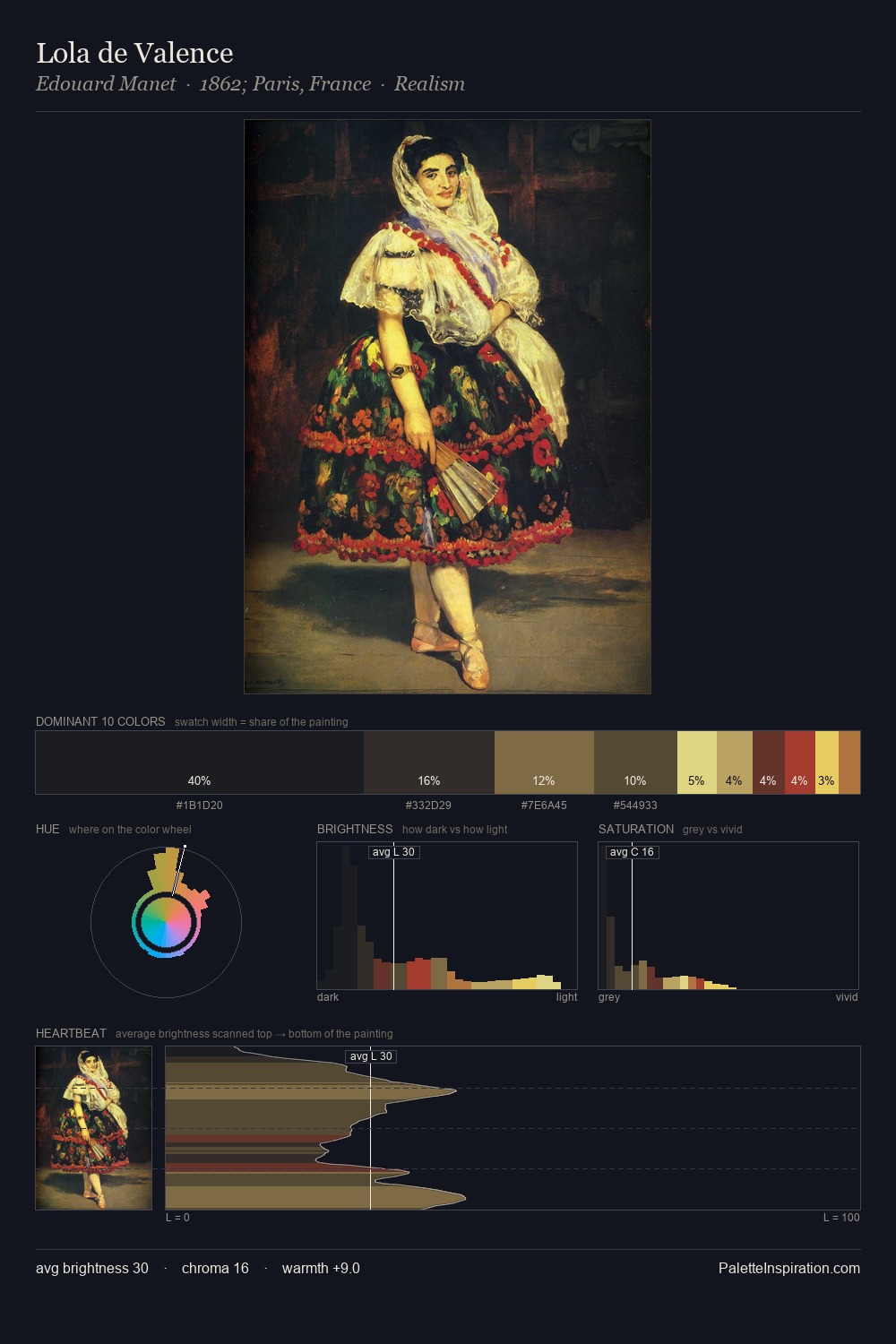Click the hex code "#7E6A45"
The image size is (896, 1344).
pyautogui.click(x=544, y=806)
